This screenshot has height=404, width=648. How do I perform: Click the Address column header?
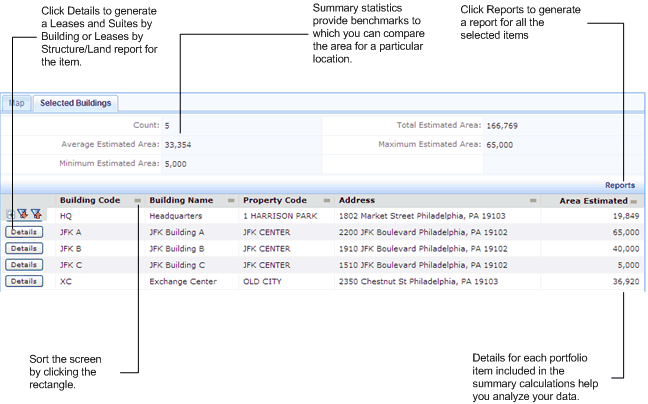coord(357,200)
